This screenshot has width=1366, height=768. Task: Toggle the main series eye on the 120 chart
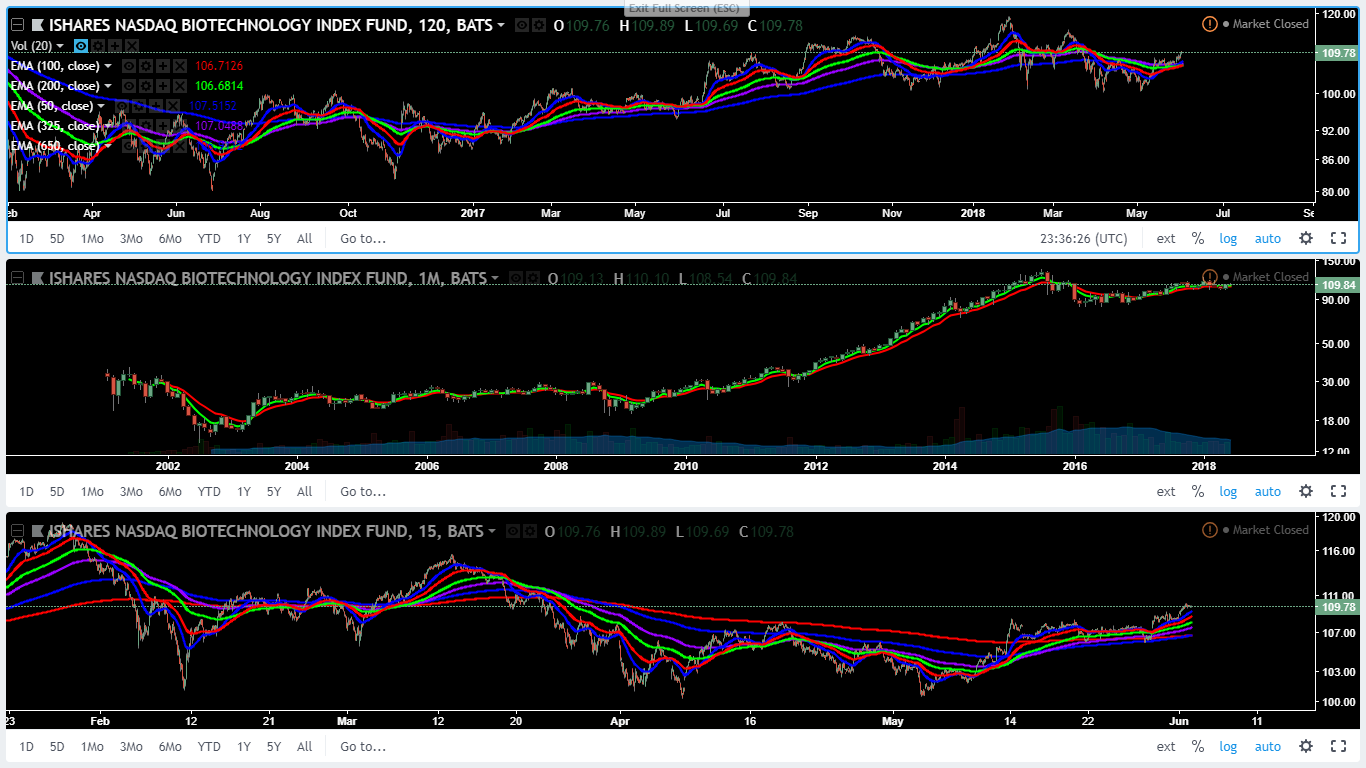click(x=522, y=25)
